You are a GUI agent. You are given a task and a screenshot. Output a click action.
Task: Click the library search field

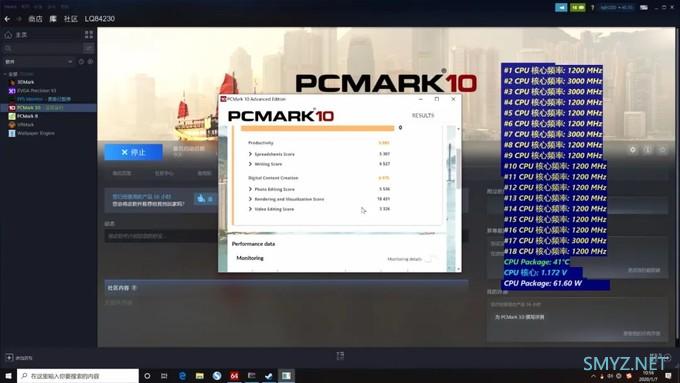42,48
